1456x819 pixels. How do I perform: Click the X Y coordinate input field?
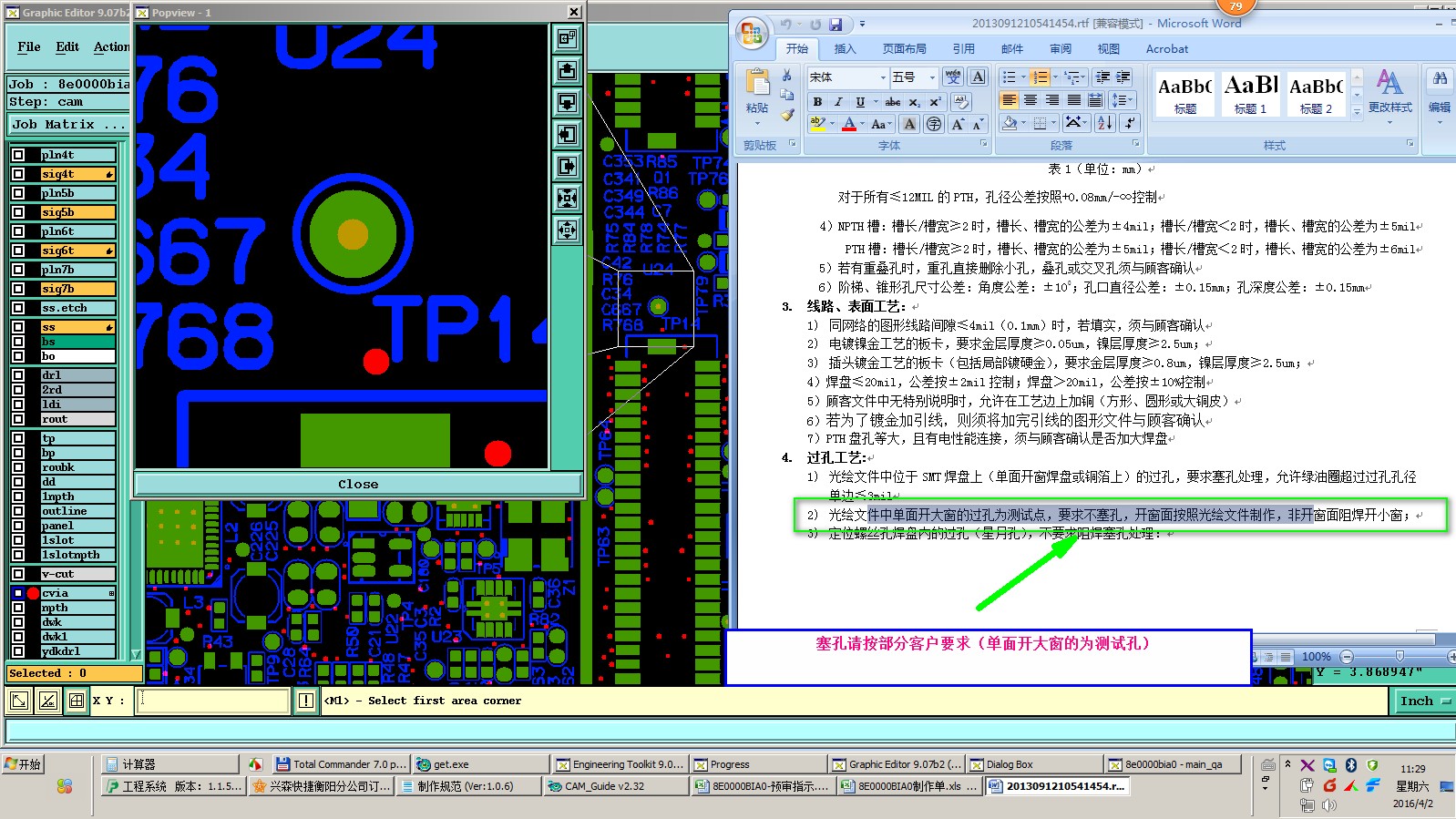click(x=213, y=701)
